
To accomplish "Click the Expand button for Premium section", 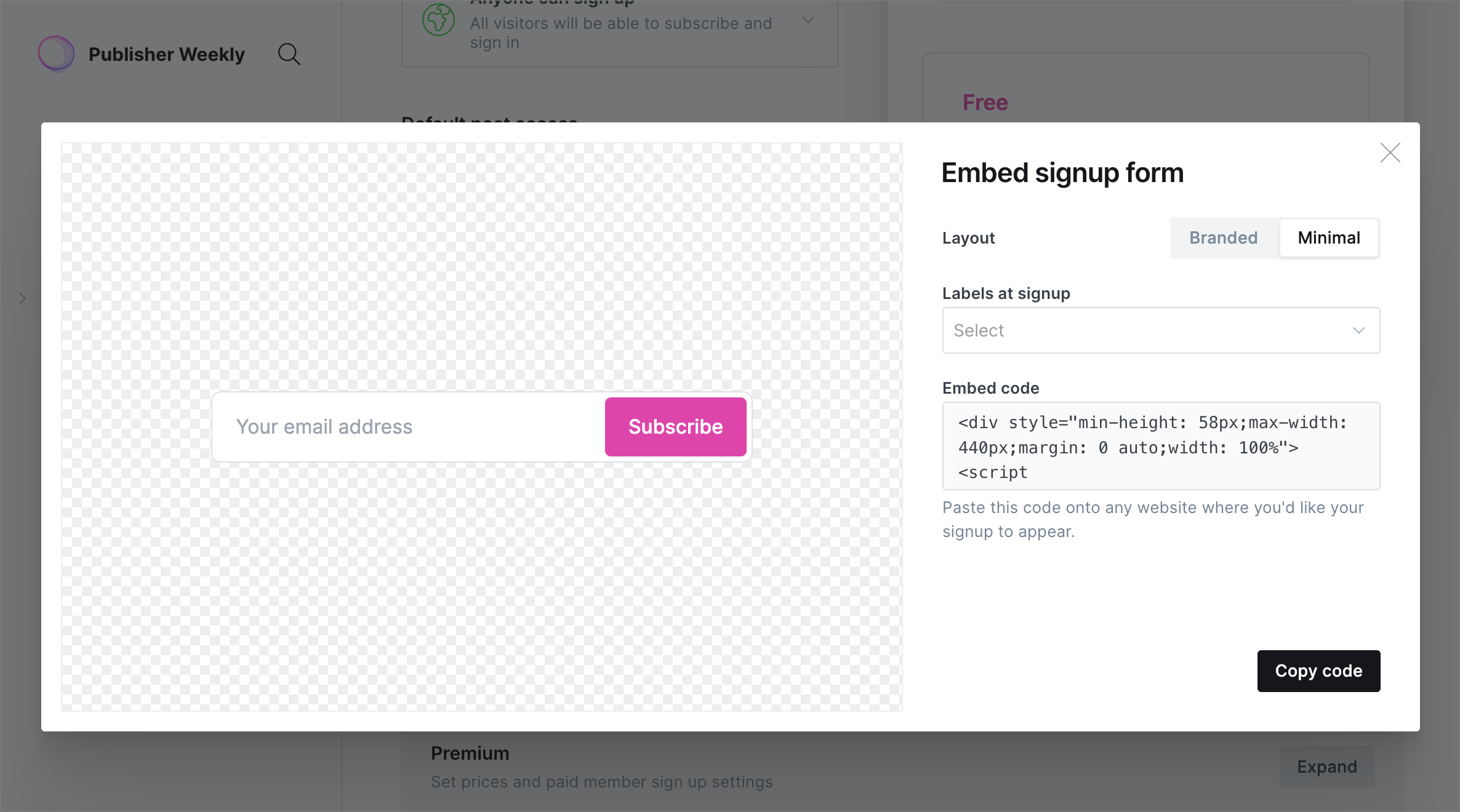I will tap(1326, 766).
